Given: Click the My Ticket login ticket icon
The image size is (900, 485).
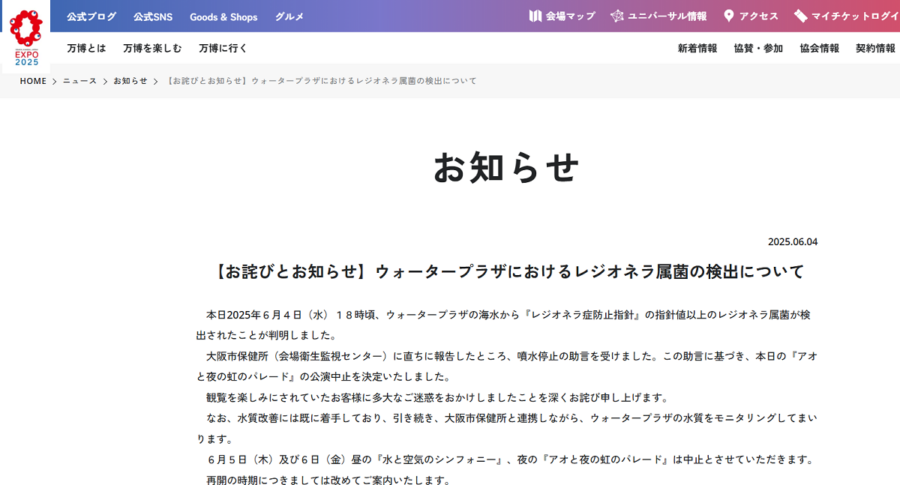Looking at the screenshot, I should click(801, 16).
